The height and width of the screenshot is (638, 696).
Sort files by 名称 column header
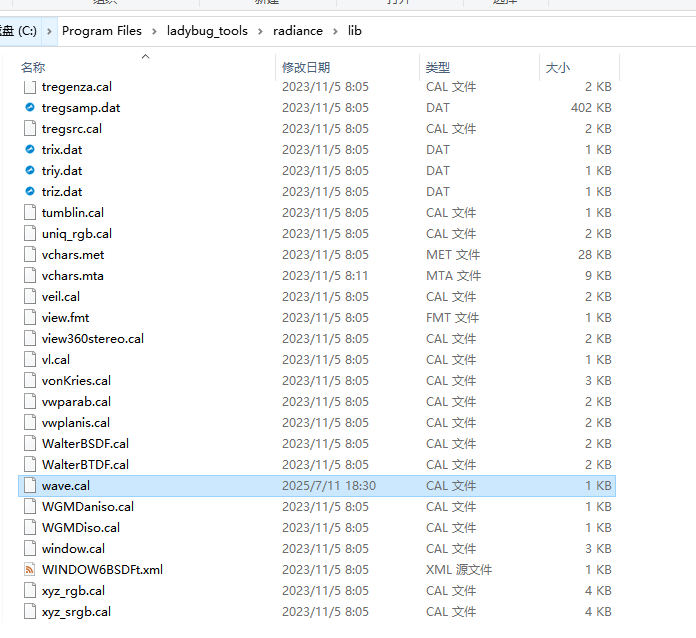pyautogui.click(x=33, y=67)
